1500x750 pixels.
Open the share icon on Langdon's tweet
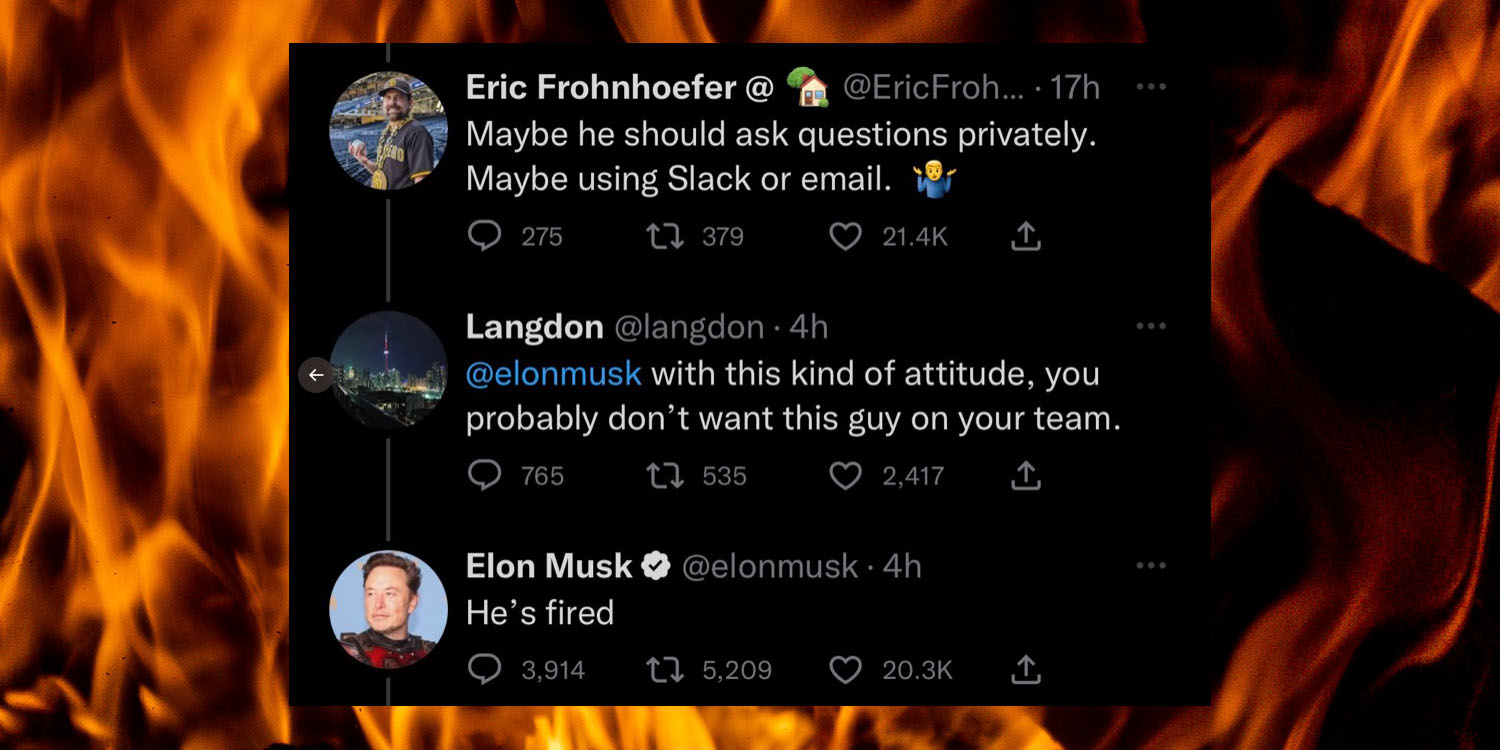1025,476
